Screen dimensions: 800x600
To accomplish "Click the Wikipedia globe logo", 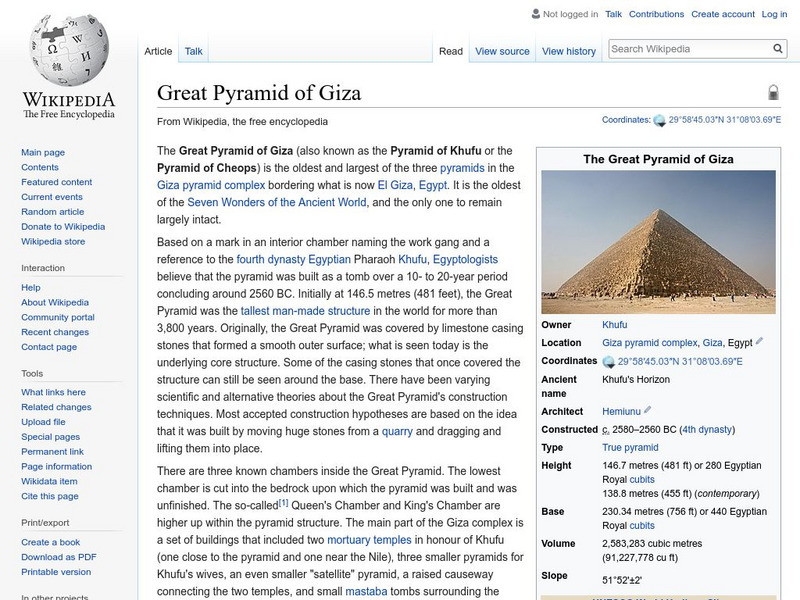I will pos(69,49).
